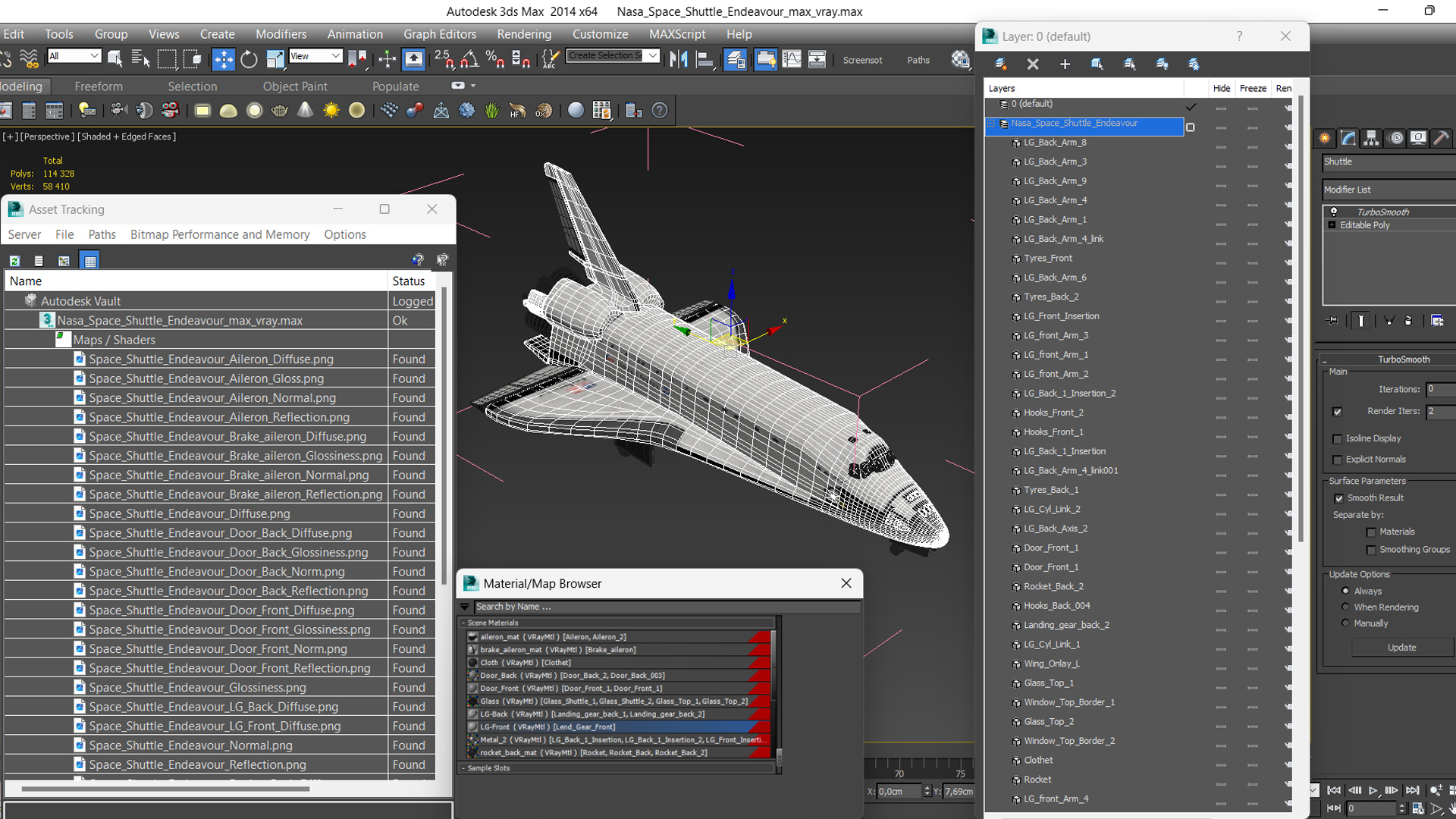Open the Utilities hammer panel tab
This screenshot has height=819, width=1456.
tap(1442, 138)
